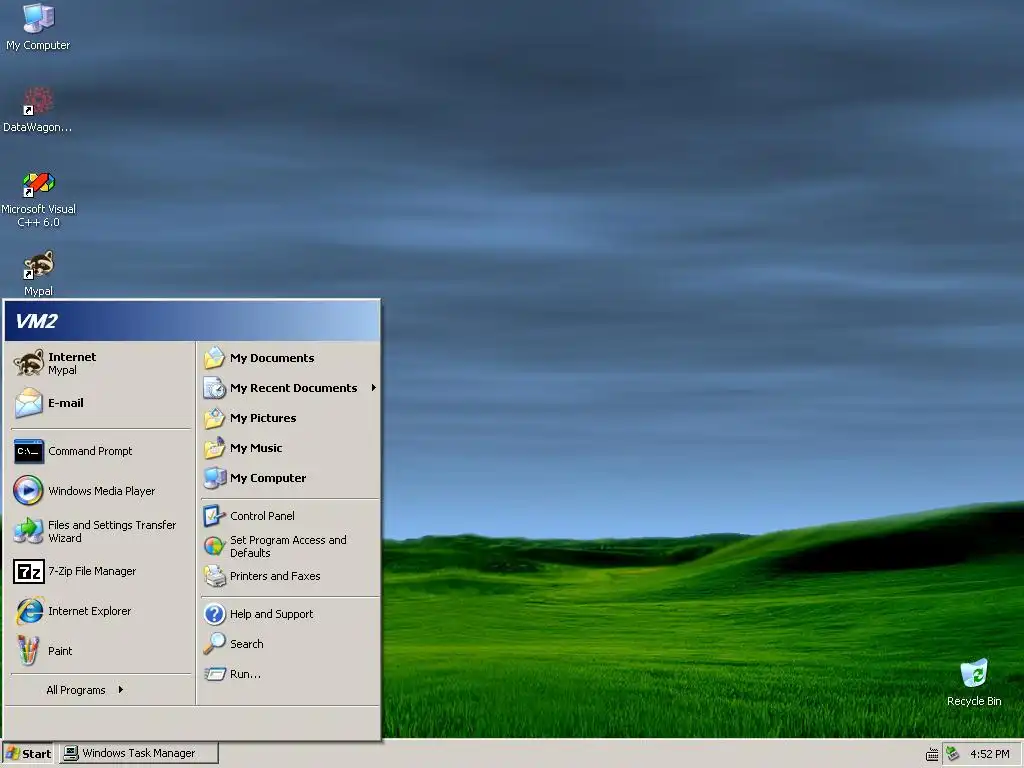Click My Computer label in Start menu
This screenshot has width=1024, height=768.
pyautogui.click(x=268, y=478)
